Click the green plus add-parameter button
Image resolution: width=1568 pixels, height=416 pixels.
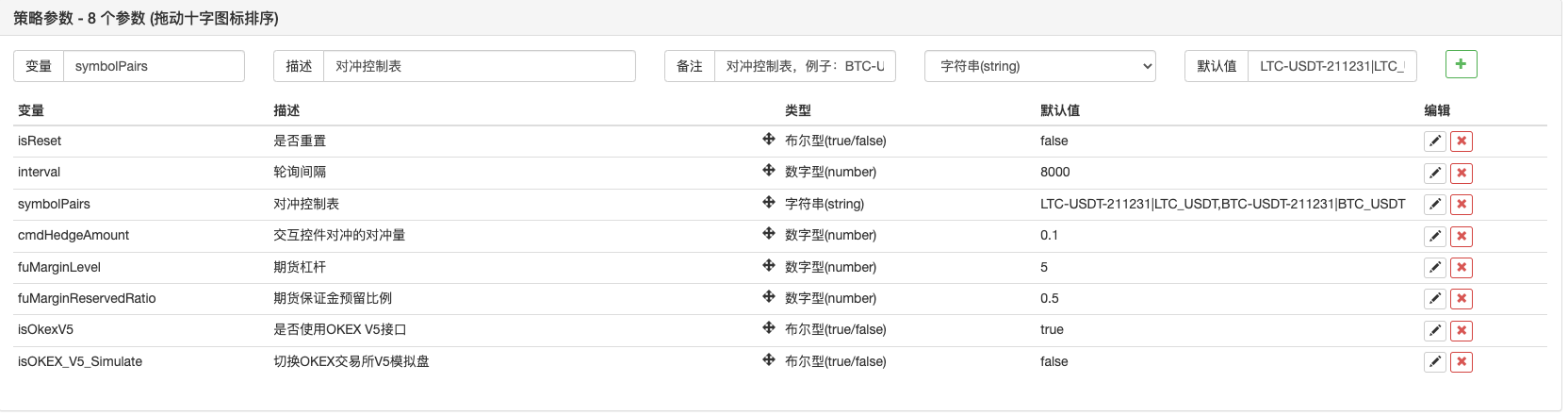[x=1461, y=64]
